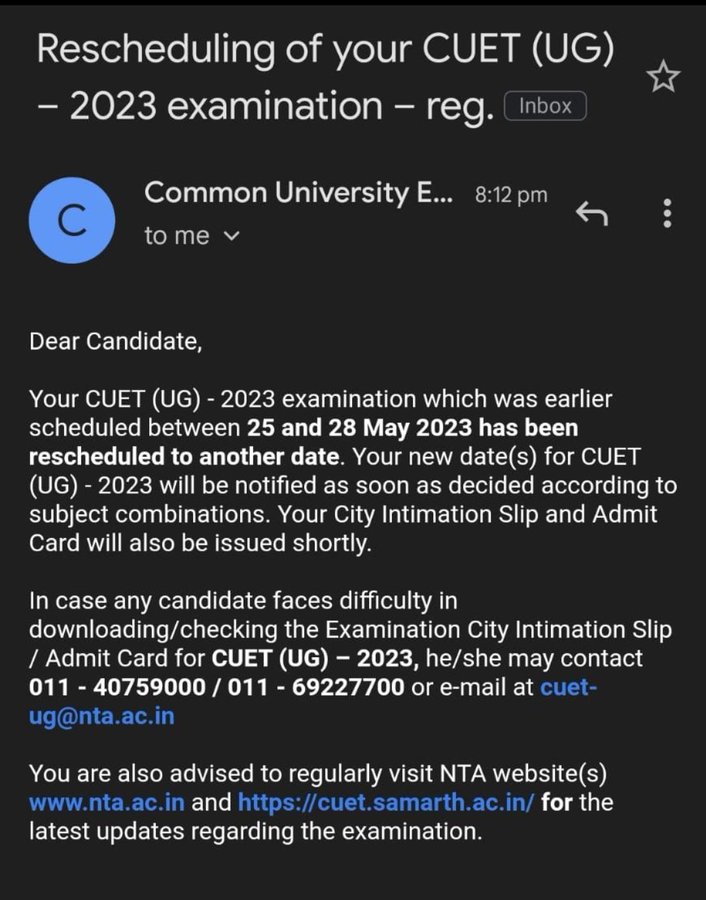The width and height of the screenshot is (706, 900).
Task: Click the email subject 'Rescheduling of your CUET (UG)'
Action: click(325, 50)
